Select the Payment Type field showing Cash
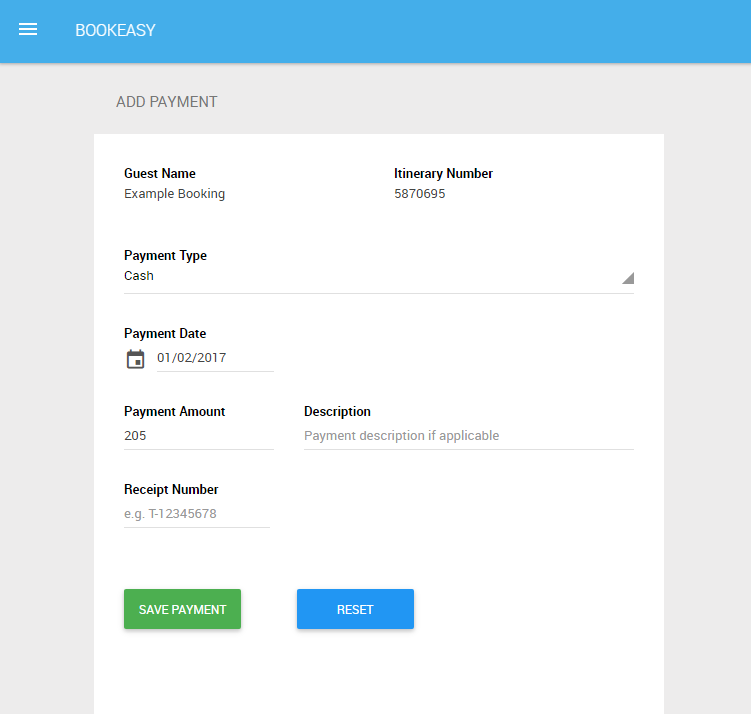The height and width of the screenshot is (714, 751). point(379,277)
